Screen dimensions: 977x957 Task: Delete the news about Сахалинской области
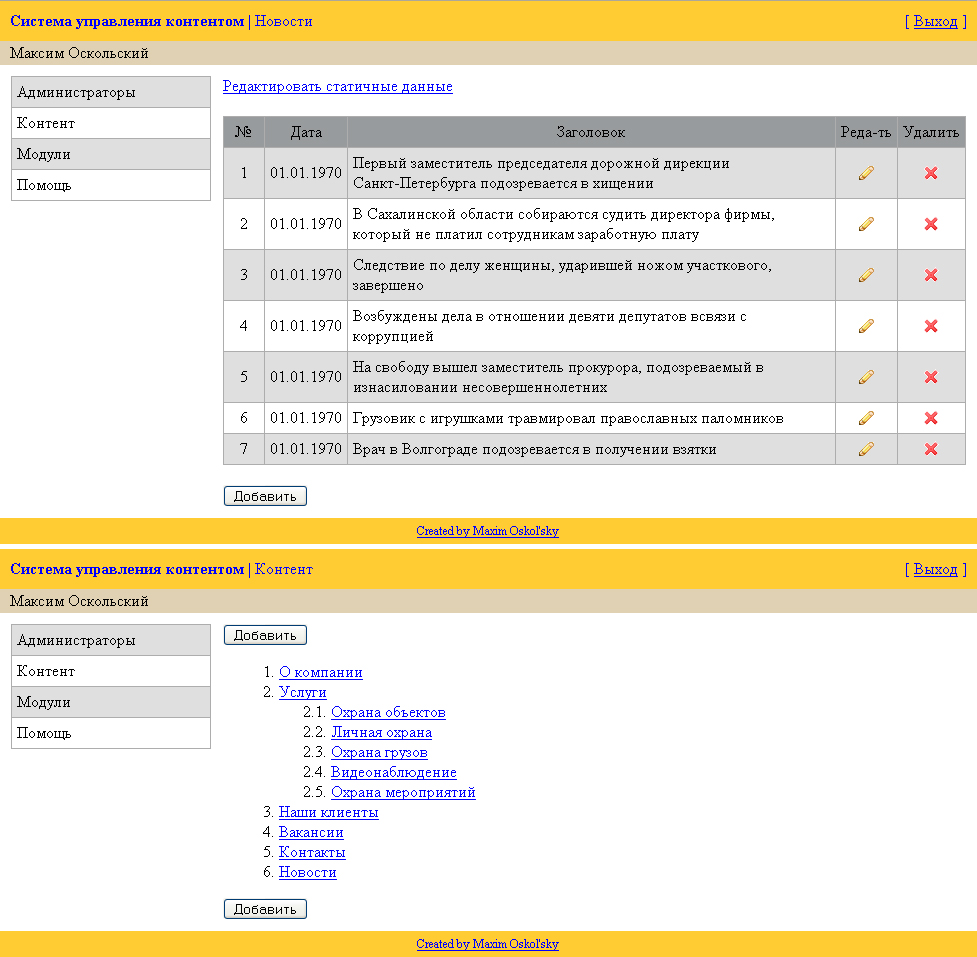click(x=930, y=224)
